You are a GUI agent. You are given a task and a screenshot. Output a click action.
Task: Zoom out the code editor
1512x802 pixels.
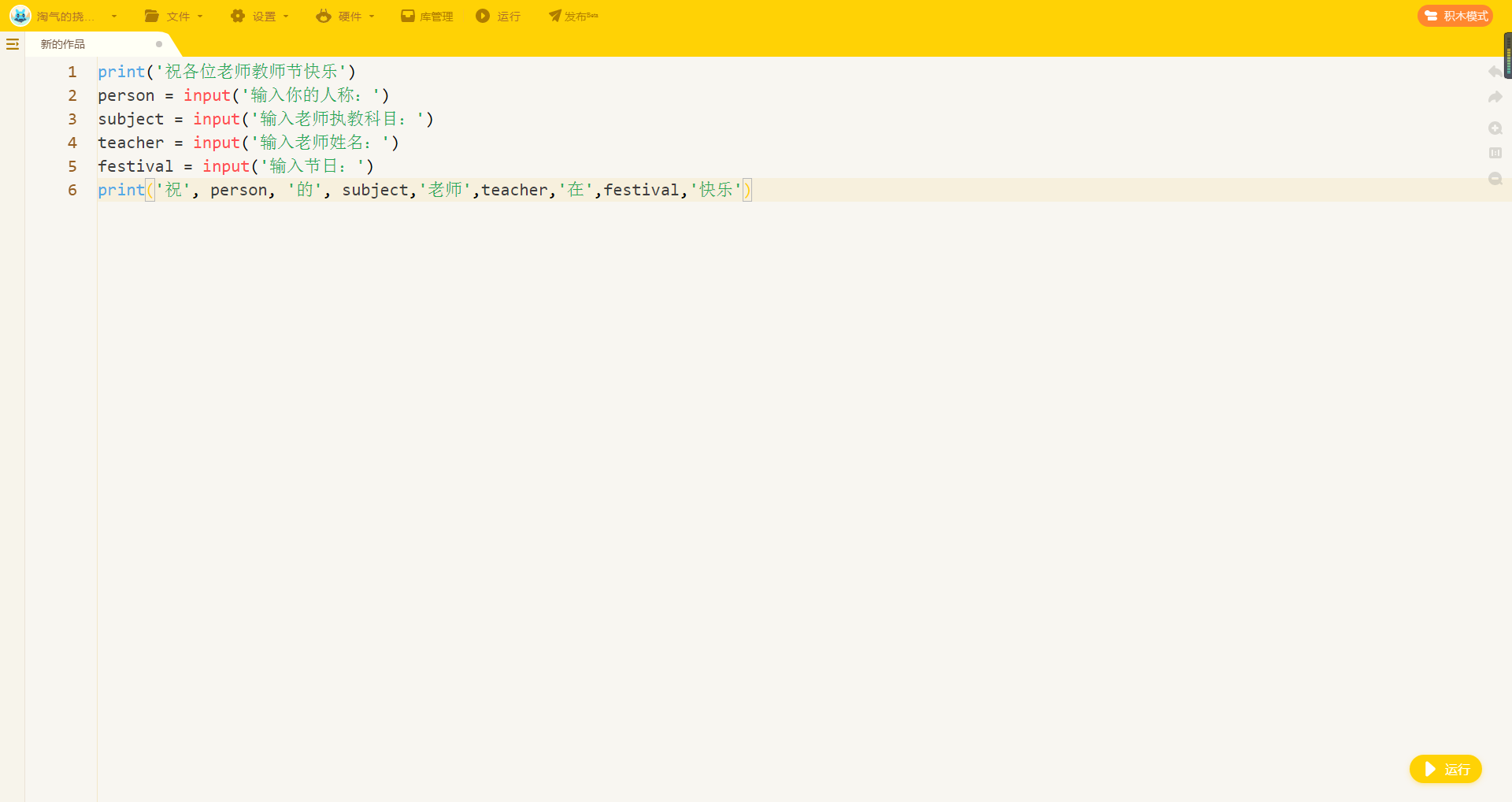(1495, 179)
